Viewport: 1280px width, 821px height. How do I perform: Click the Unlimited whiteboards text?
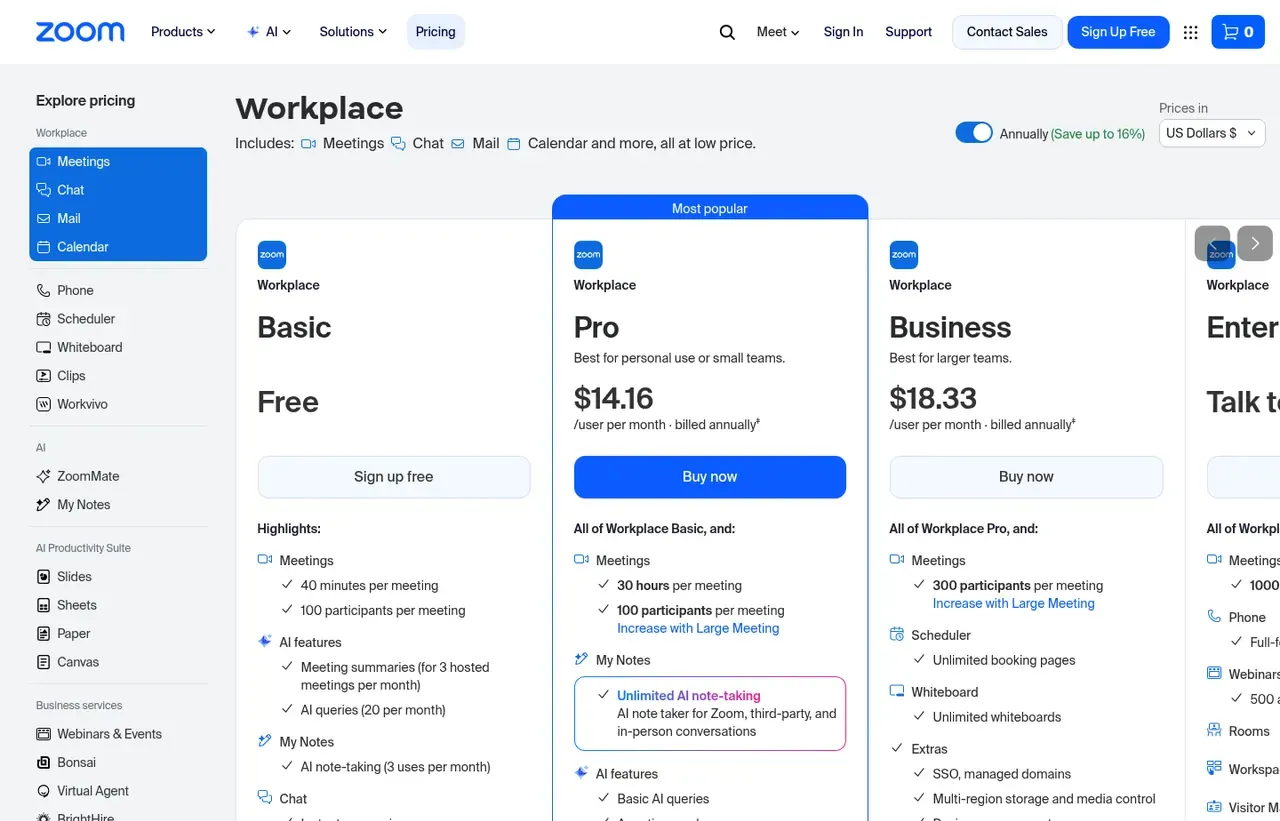[x=997, y=717]
